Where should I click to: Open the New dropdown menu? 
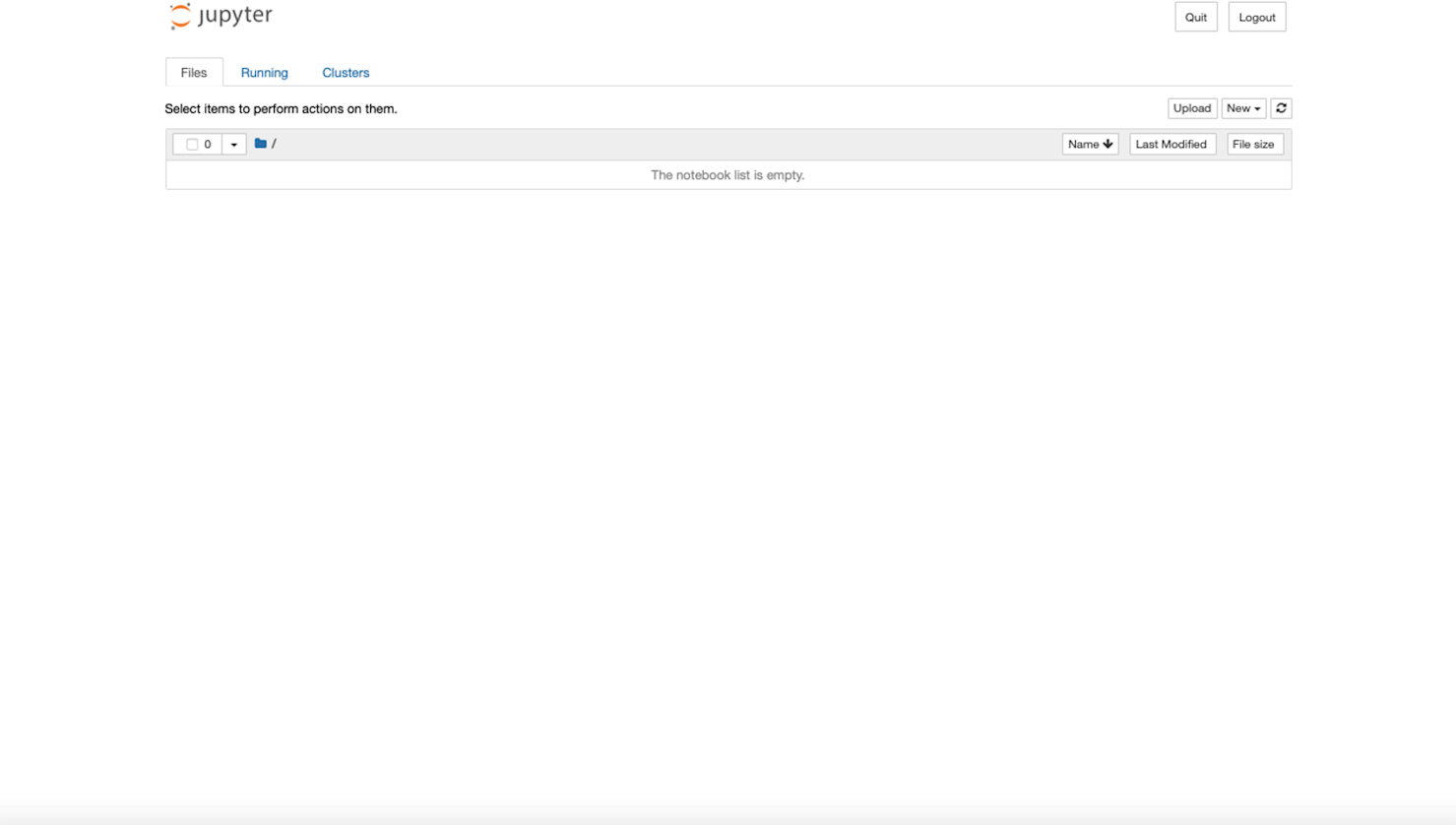click(1242, 108)
